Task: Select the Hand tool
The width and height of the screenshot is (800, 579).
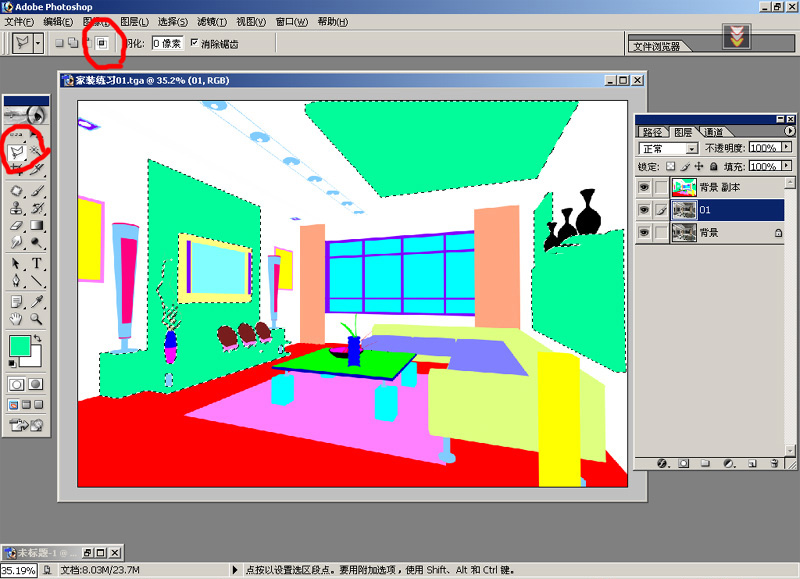Action: coord(16,319)
